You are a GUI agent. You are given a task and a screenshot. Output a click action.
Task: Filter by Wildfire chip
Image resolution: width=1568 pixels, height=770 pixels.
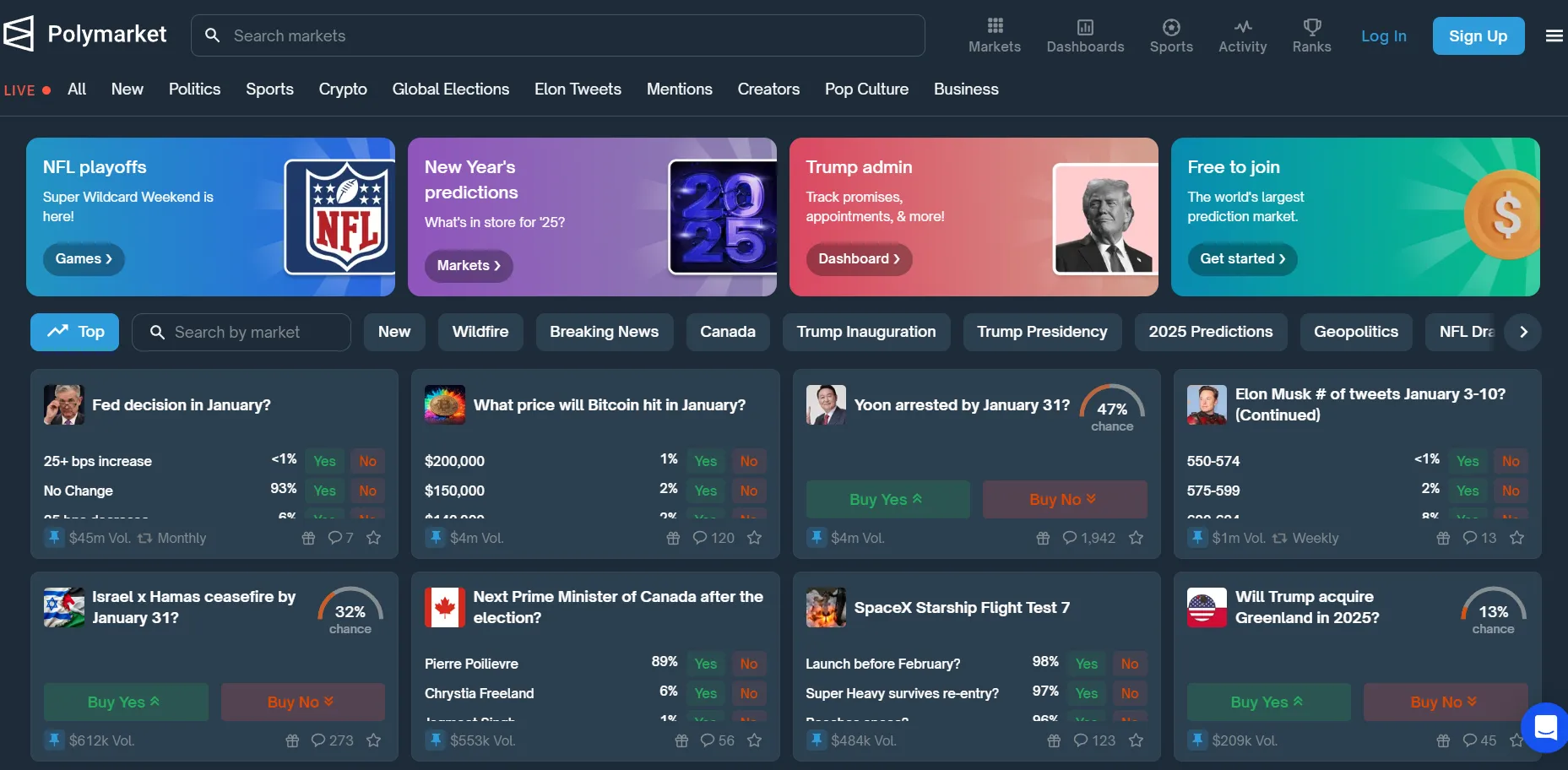(x=480, y=332)
